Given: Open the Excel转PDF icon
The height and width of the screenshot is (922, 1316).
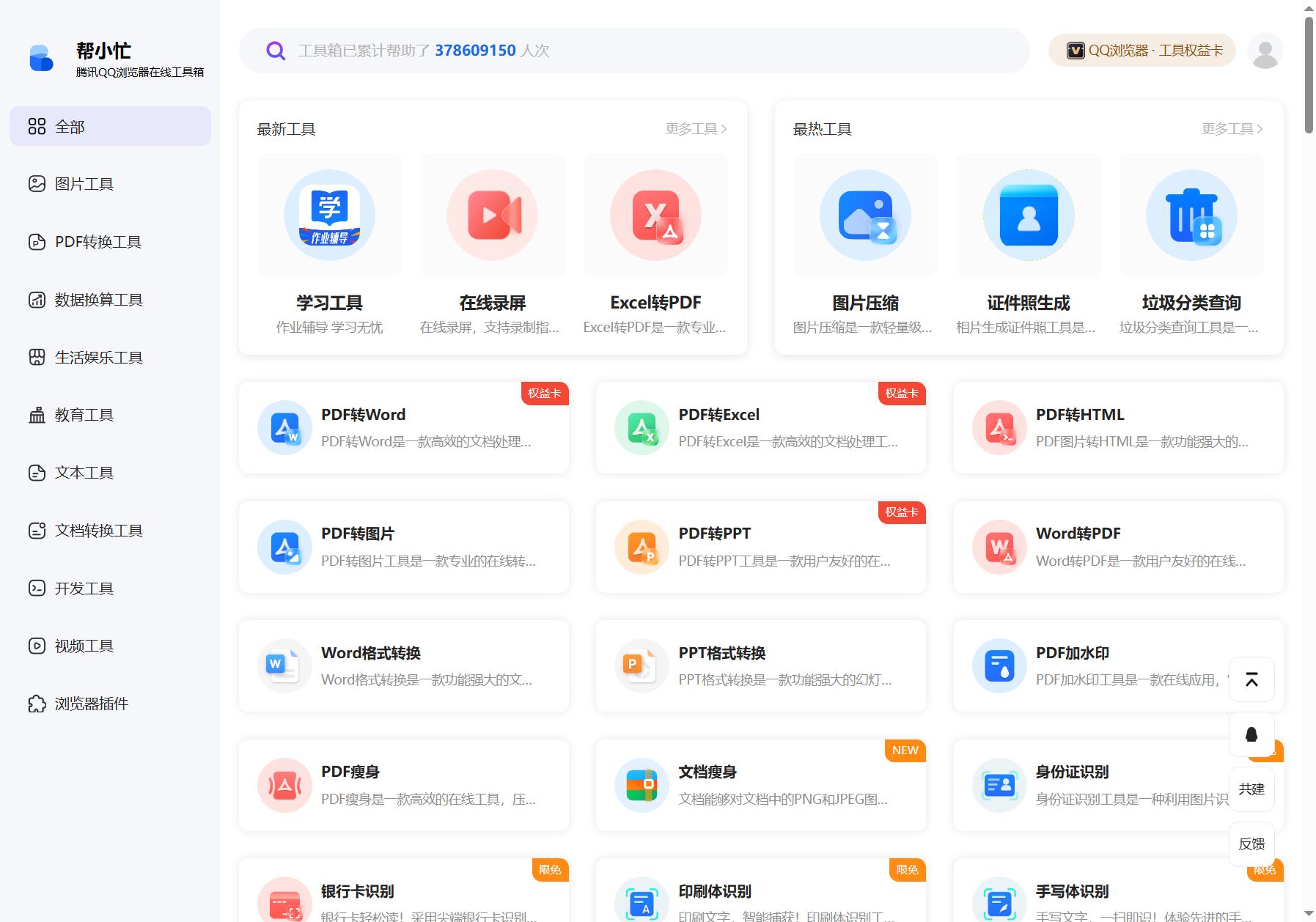Looking at the screenshot, I should pyautogui.click(x=655, y=215).
